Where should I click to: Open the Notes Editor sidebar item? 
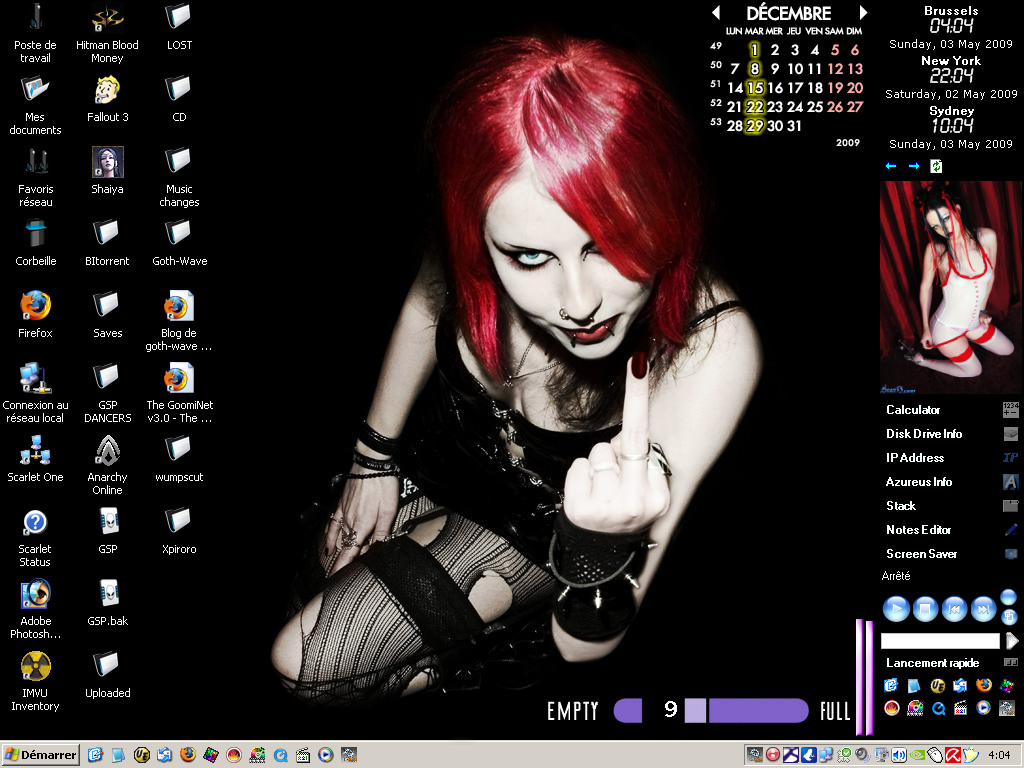918,530
